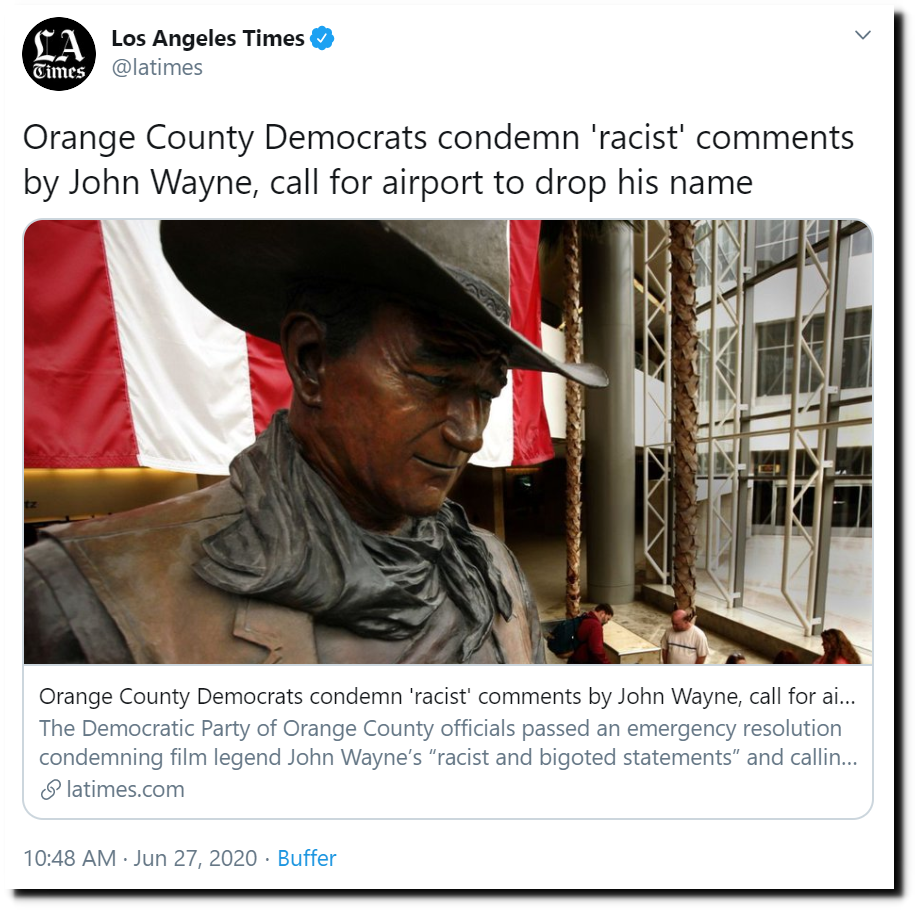
Task: Follow the latimes.com domain link
Action: coord(125,789)
